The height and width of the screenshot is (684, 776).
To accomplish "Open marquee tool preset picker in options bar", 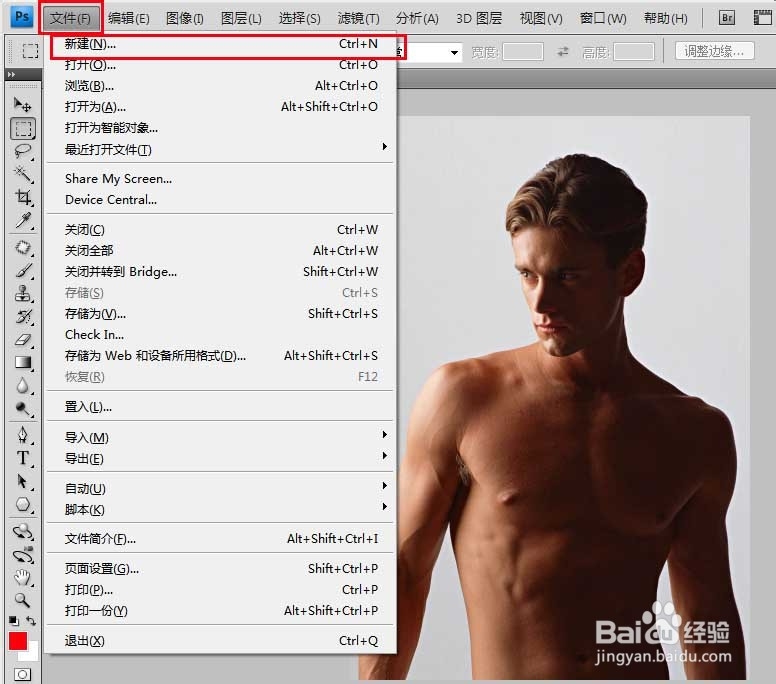I will point(30,51).
